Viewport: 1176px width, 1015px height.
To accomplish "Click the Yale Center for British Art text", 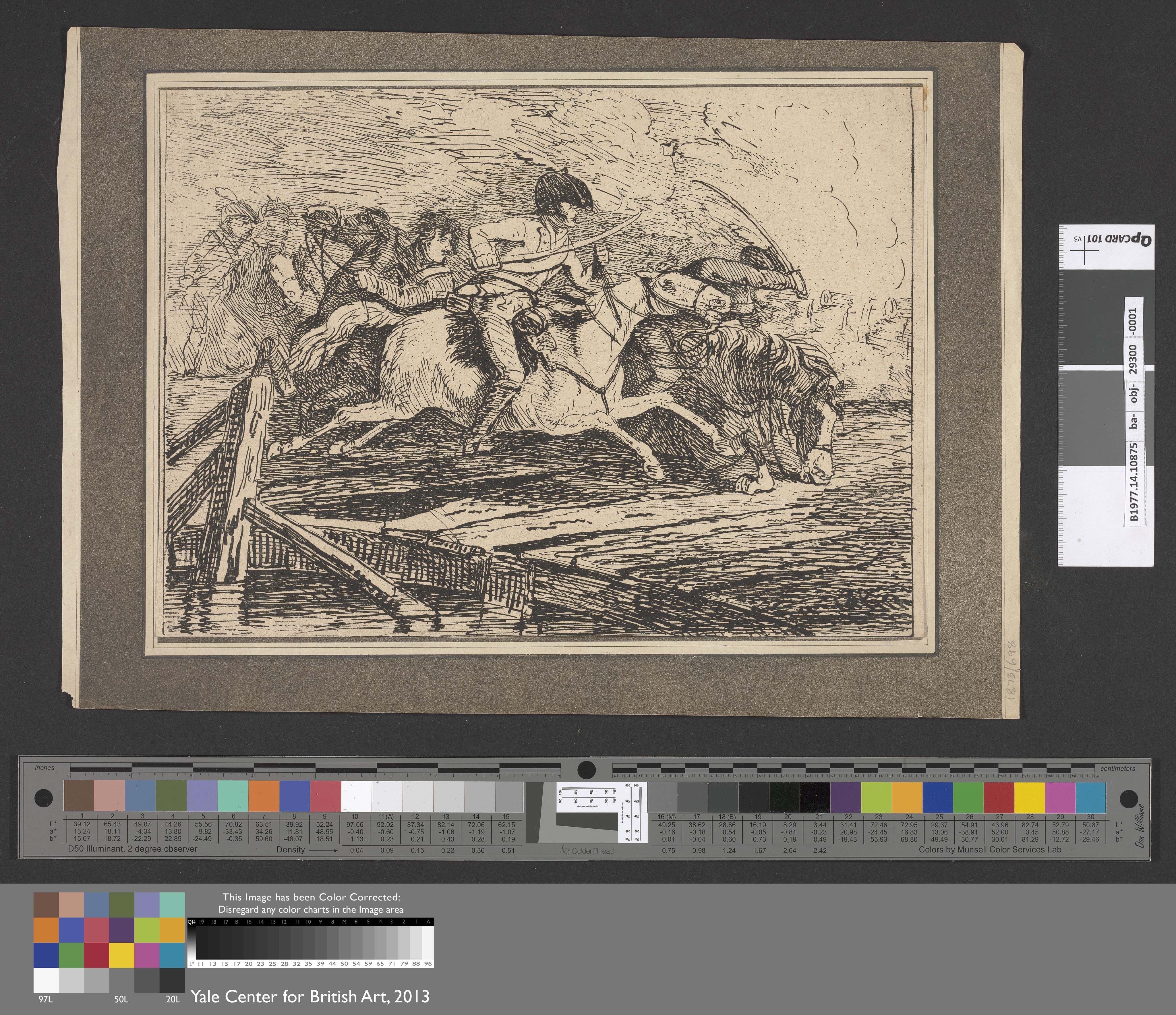I will 309,997.
